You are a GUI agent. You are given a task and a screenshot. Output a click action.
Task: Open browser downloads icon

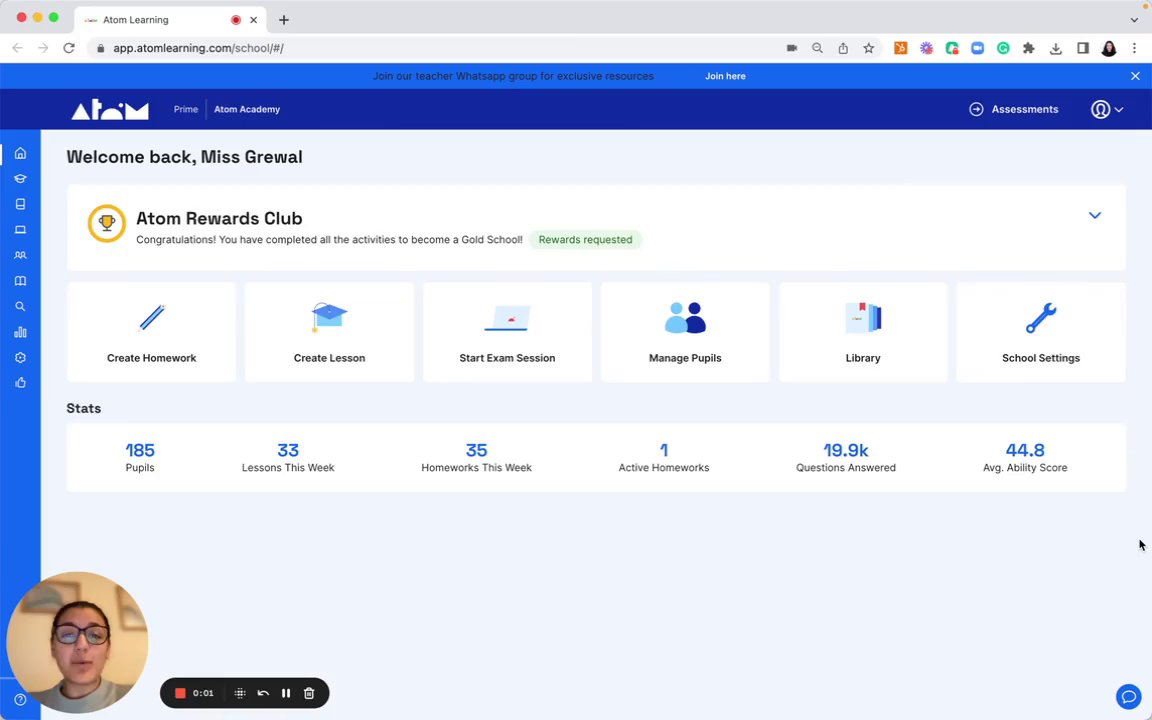(1056, 48)
